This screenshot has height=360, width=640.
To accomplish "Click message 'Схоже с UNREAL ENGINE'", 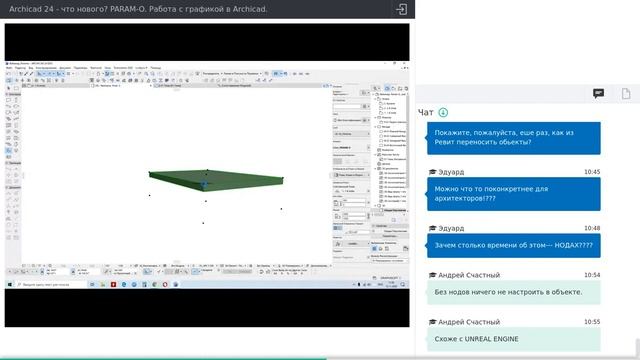I will 514,339.
